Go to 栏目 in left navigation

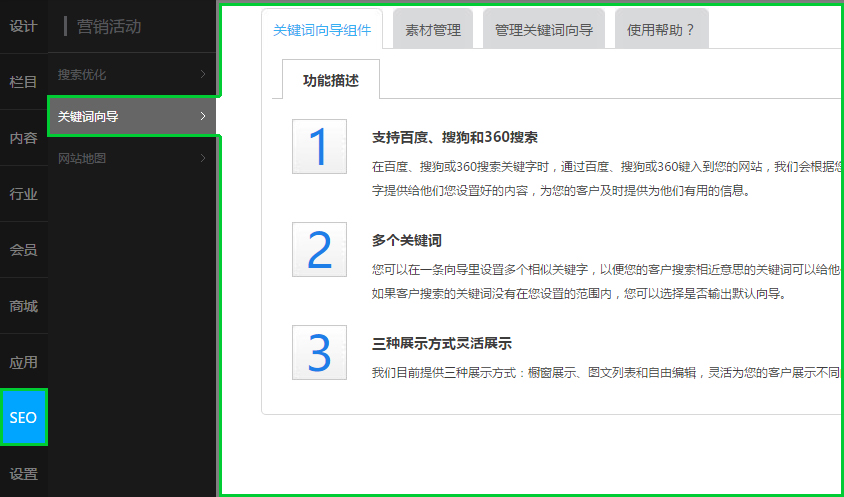[23, 82]
